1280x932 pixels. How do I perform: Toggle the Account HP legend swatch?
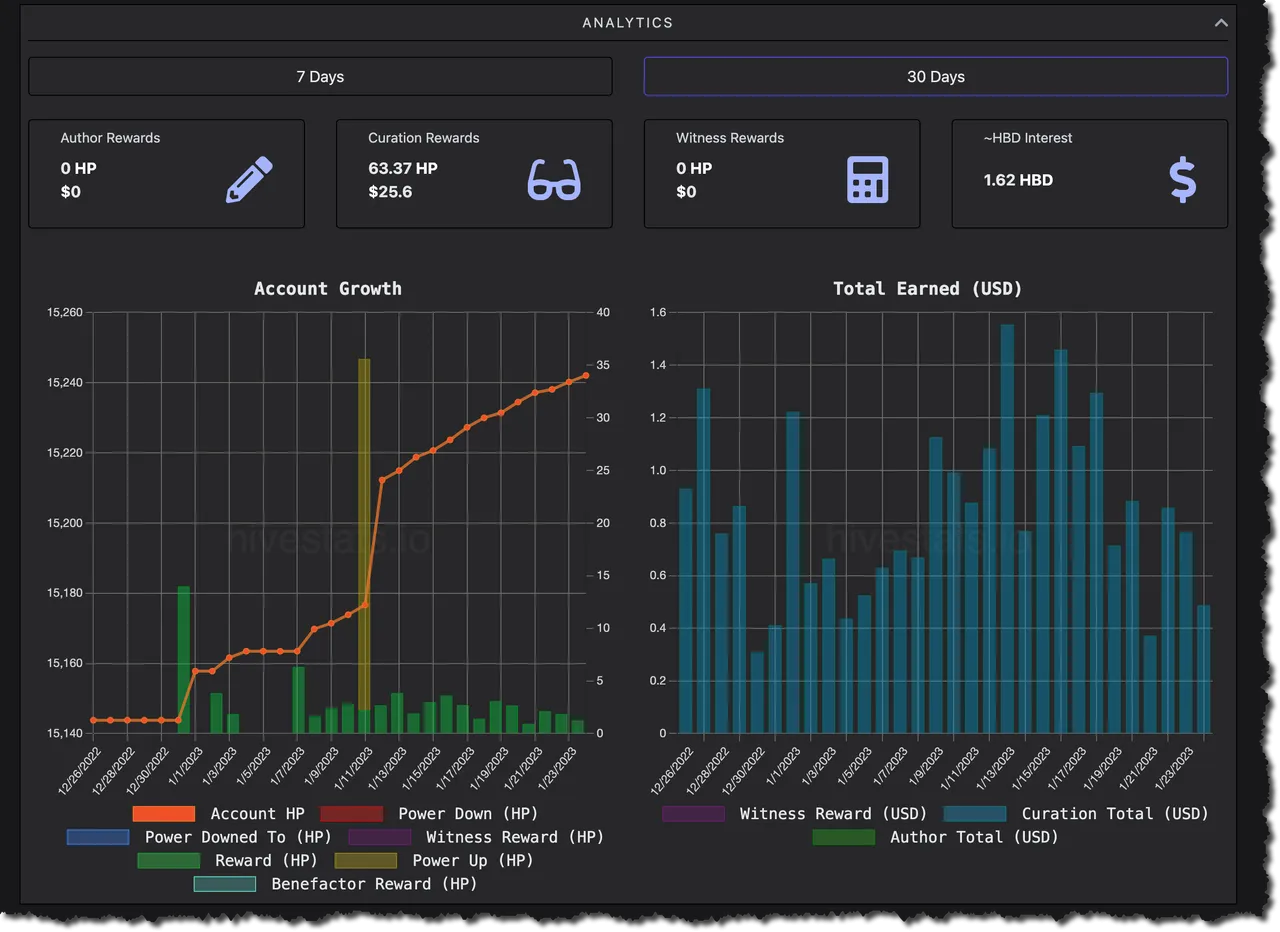pyautogui.click(x=163, y=814)
